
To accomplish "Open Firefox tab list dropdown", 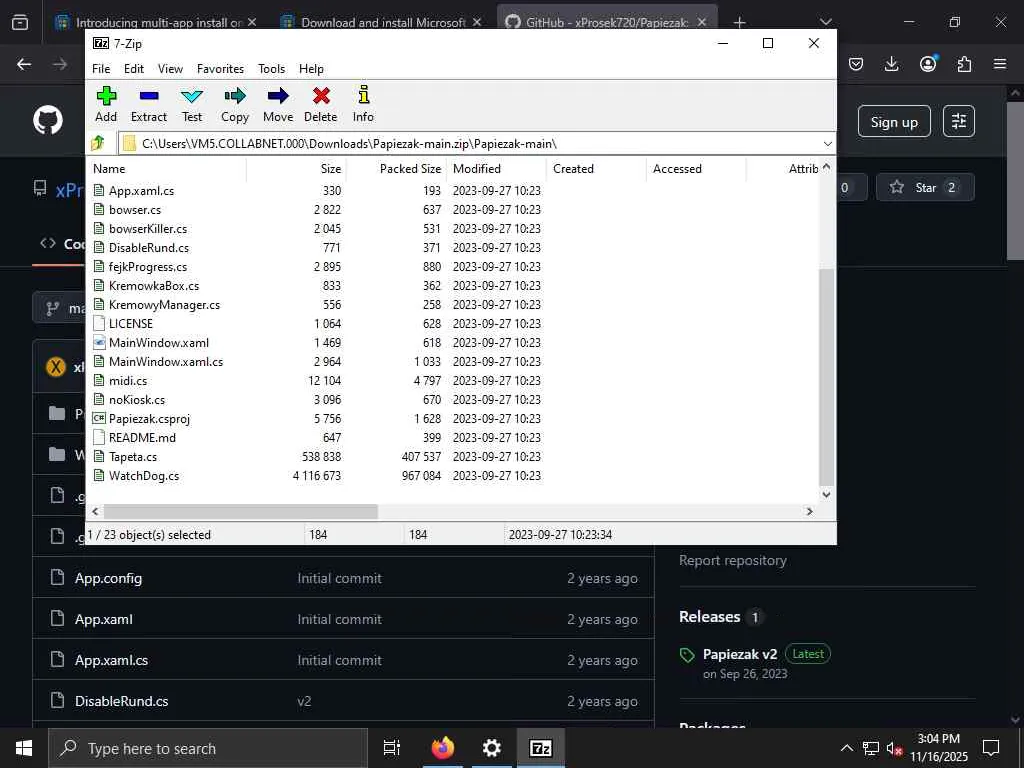I will [825, 22].
